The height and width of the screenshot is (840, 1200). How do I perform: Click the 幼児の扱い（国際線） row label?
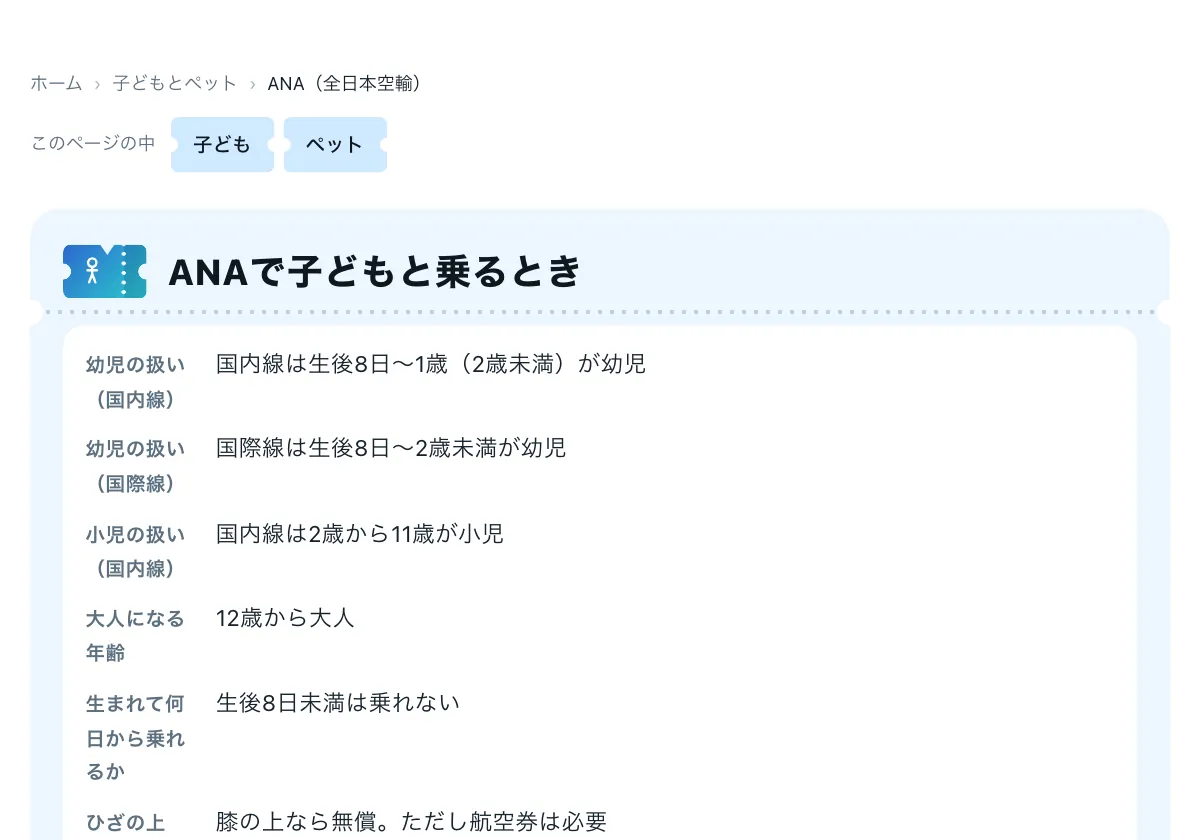(x=135, y=466)
